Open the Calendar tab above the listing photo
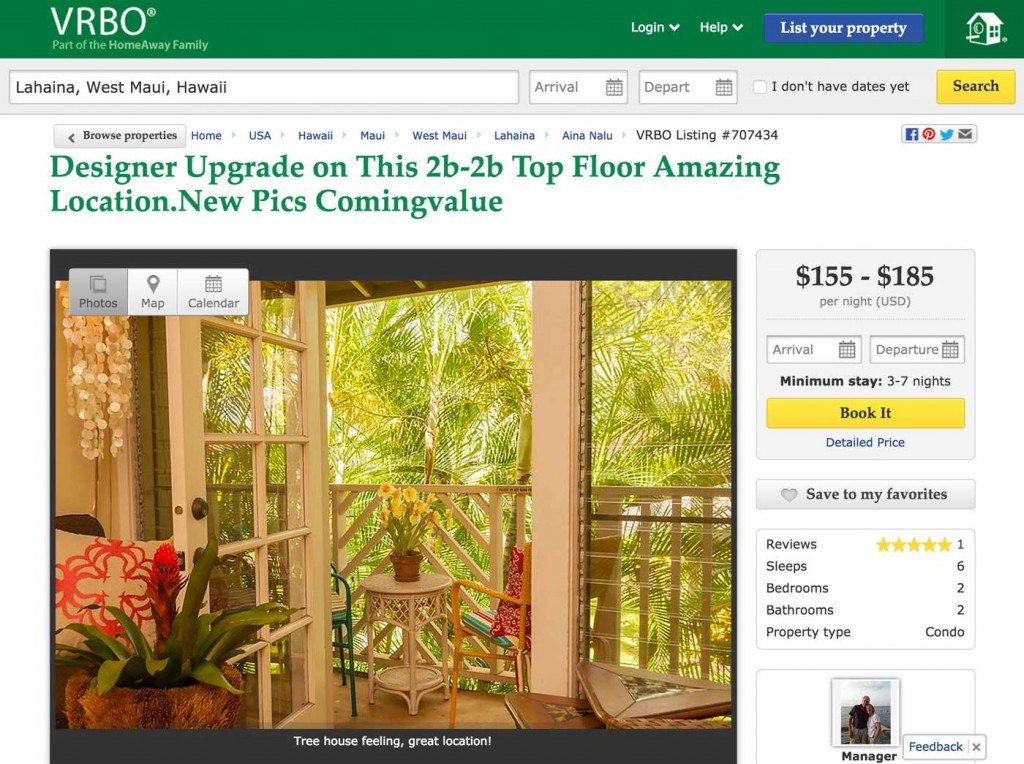1024x764 pixels. 213,291
